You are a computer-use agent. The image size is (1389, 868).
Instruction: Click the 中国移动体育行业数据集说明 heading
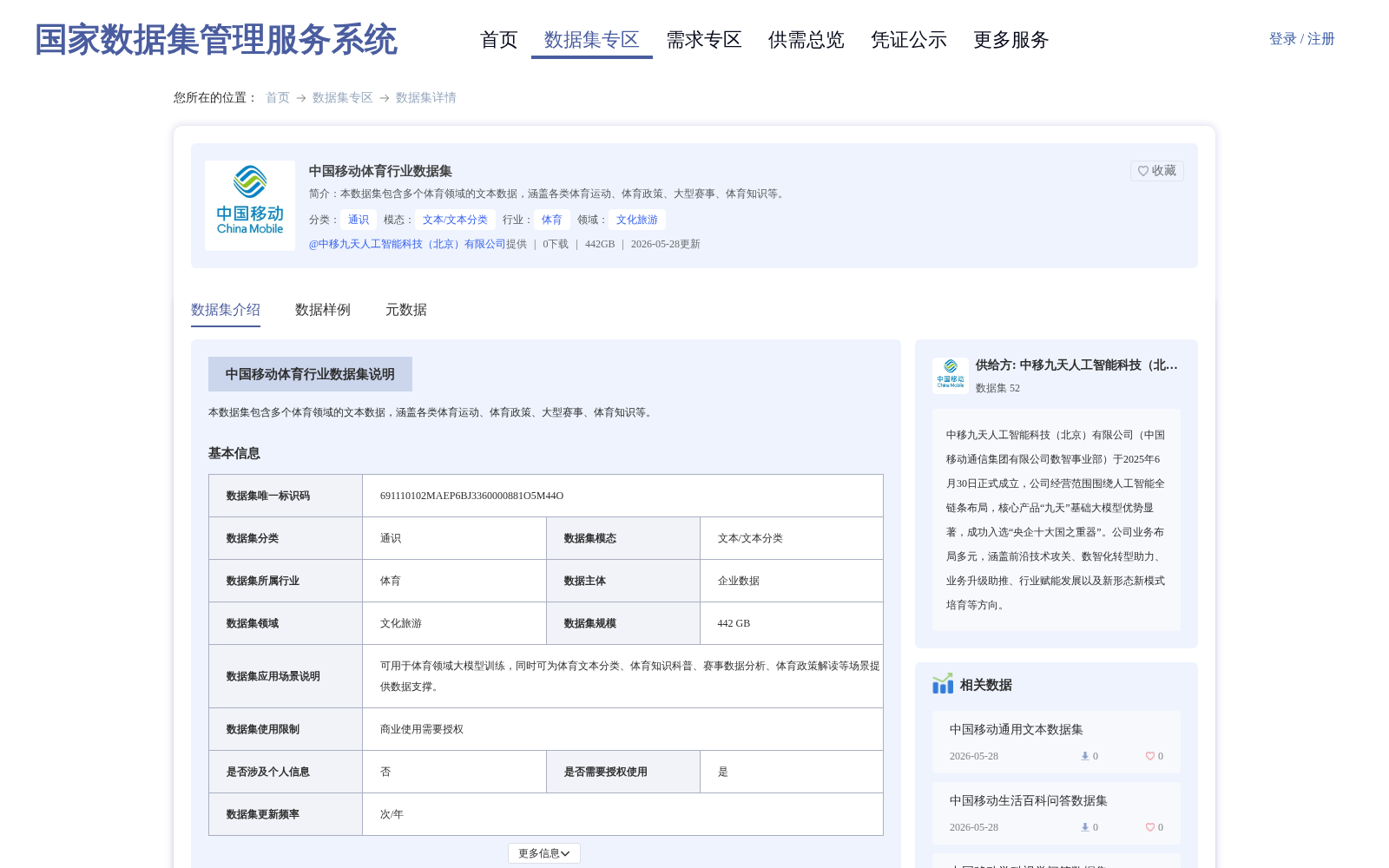[x=310, y=374]
